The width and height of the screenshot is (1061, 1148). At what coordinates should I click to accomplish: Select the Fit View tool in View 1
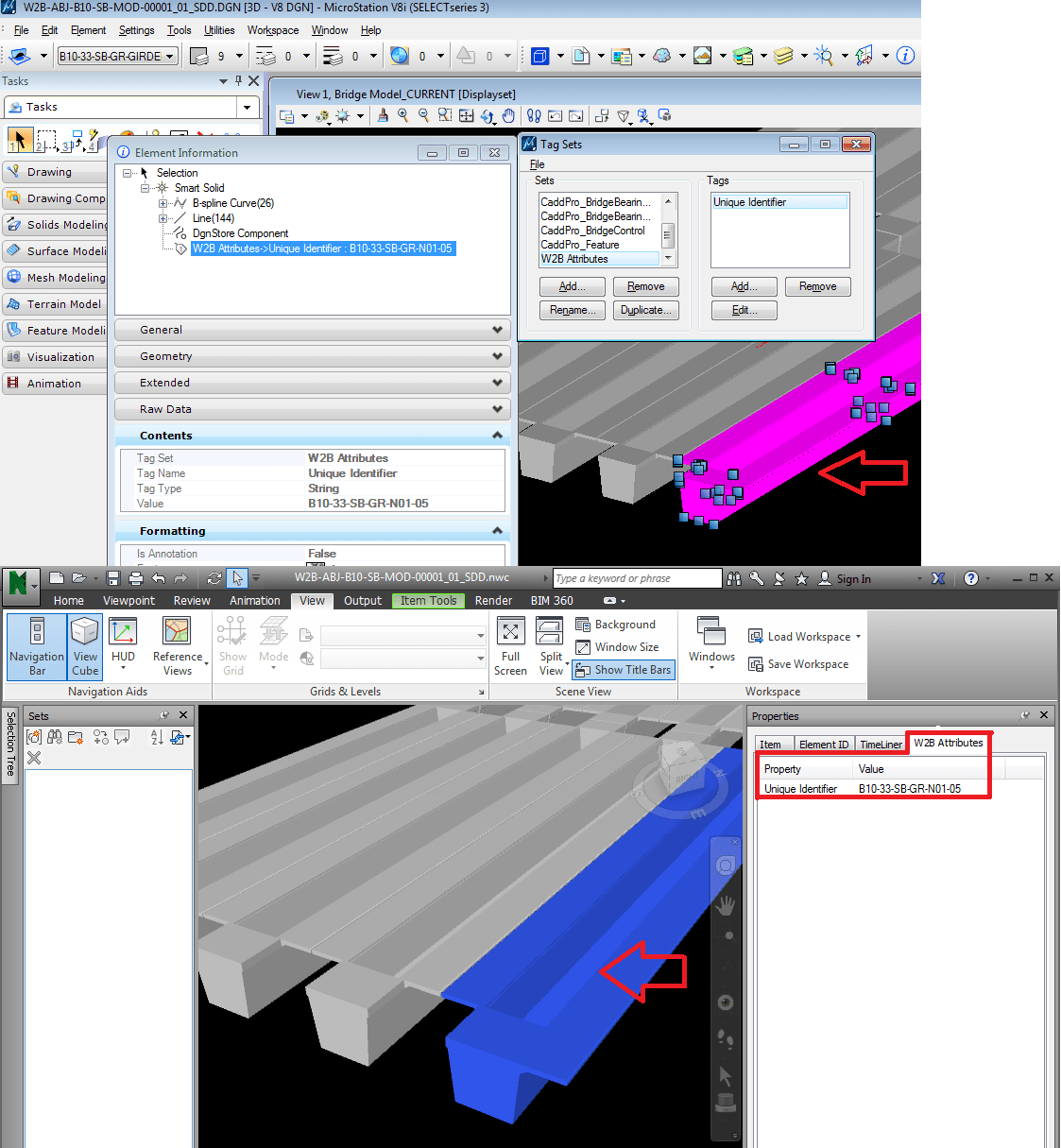point(467,115)
